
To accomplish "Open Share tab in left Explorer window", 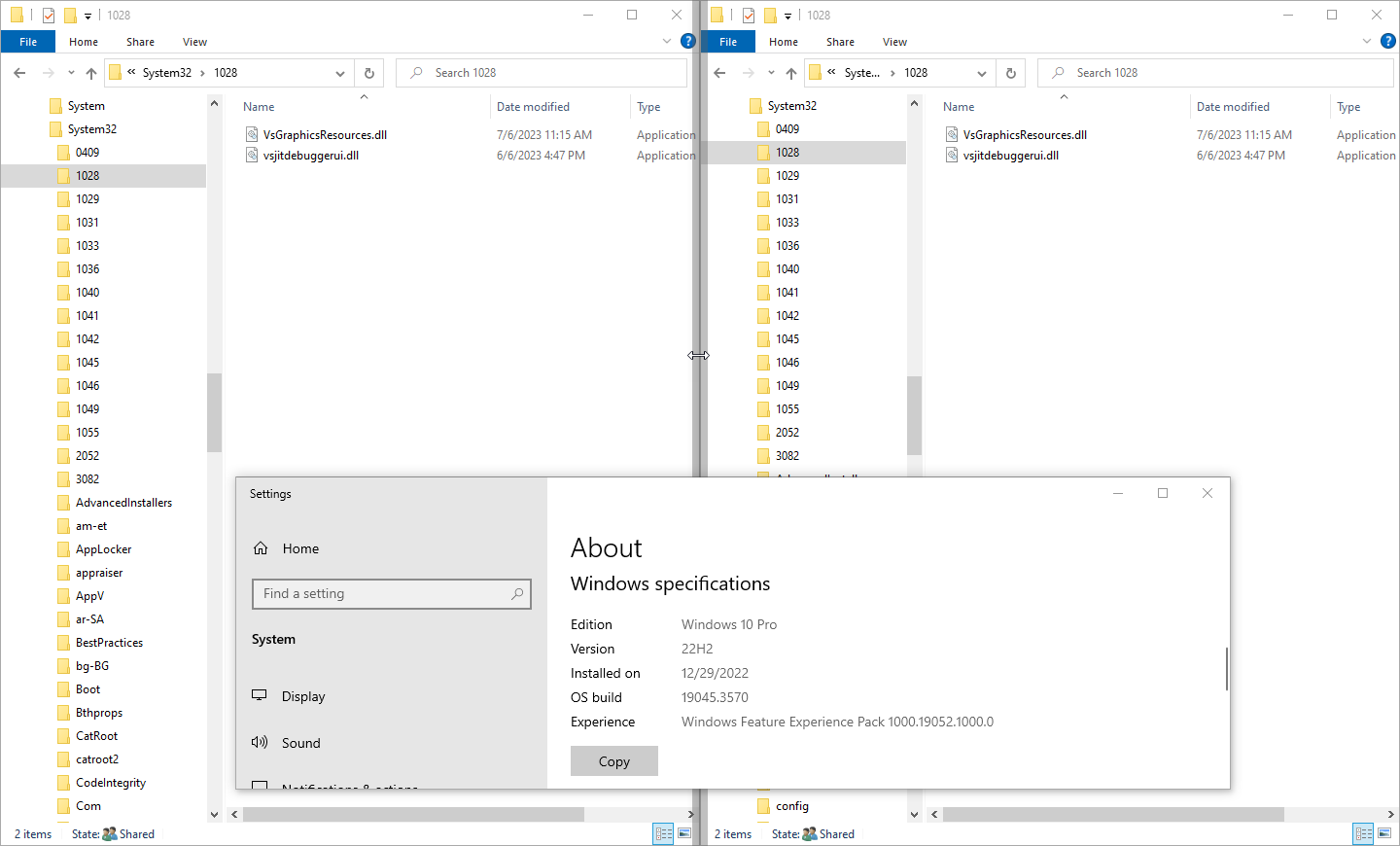I will tap(140, 42).
